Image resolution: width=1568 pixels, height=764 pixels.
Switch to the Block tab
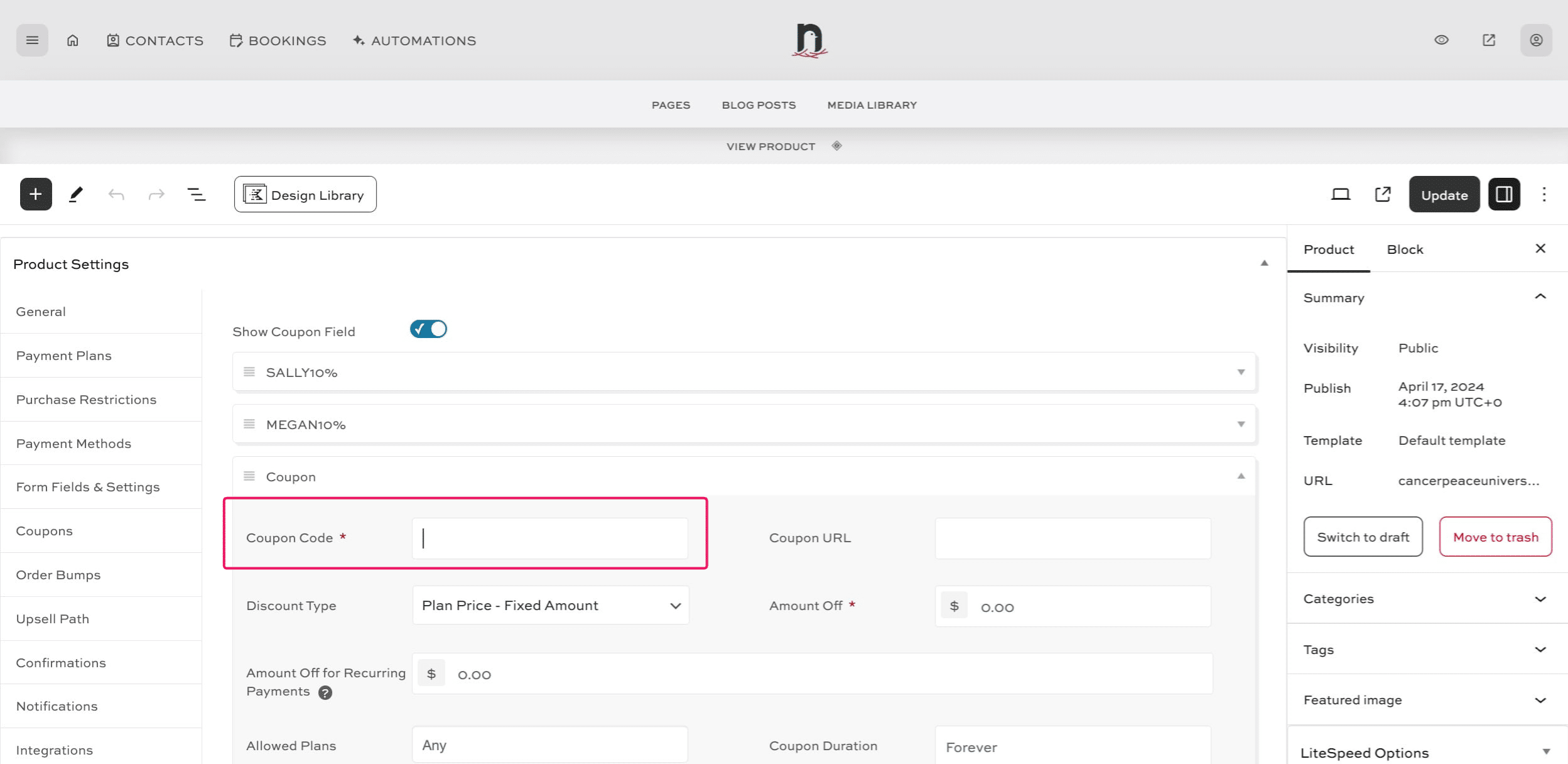pos(1405,249)
